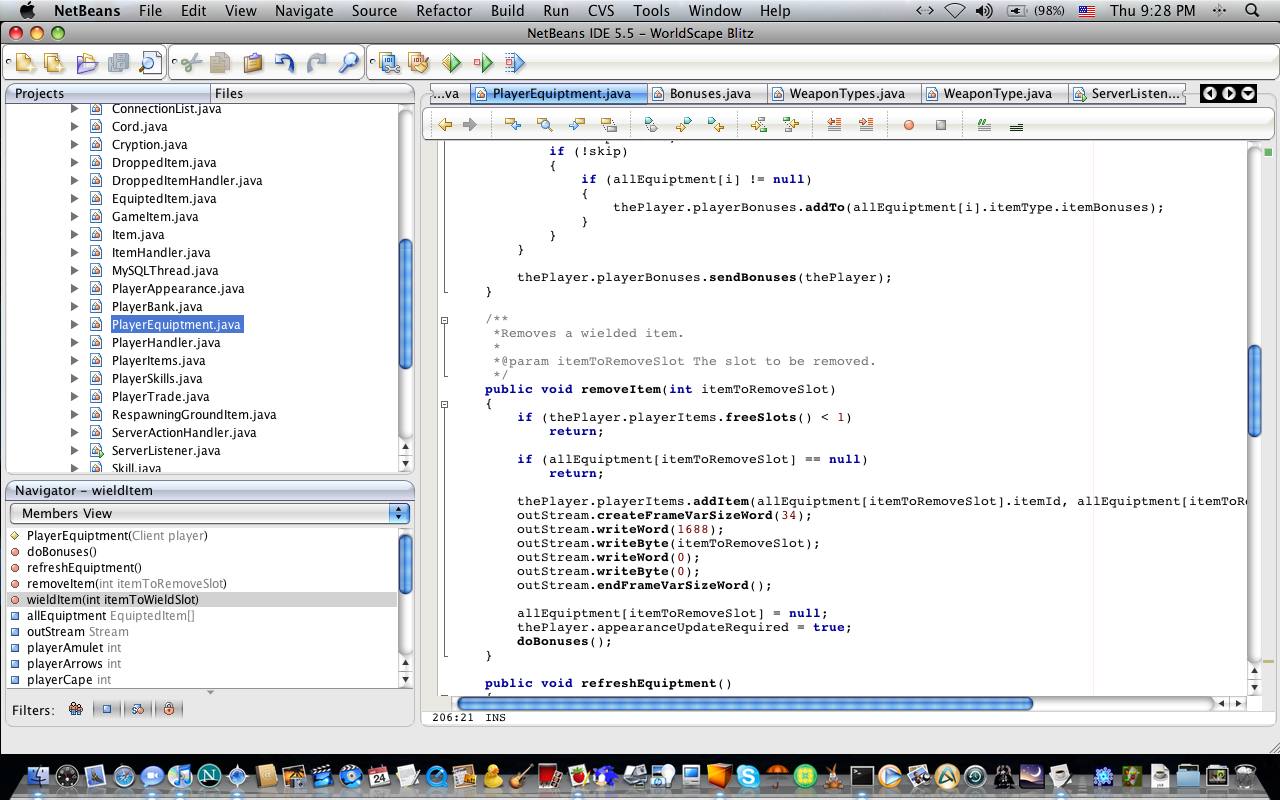The width and height of the screenshot is (1280, 800).
Task: Expand the Cord.java tree node
Action: pos(75,127)
